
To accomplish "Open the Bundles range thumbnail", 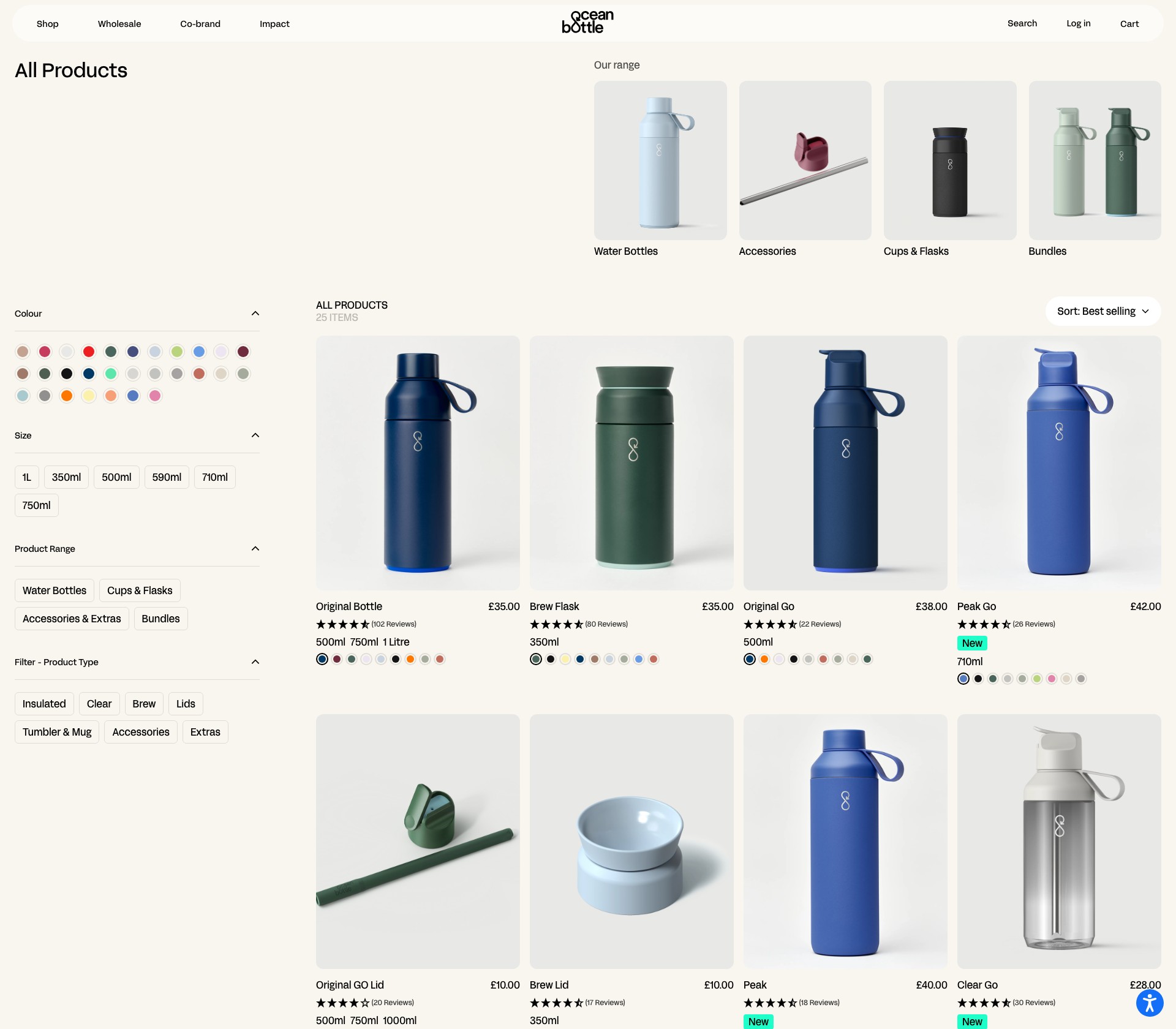I will pos(1095,160).
